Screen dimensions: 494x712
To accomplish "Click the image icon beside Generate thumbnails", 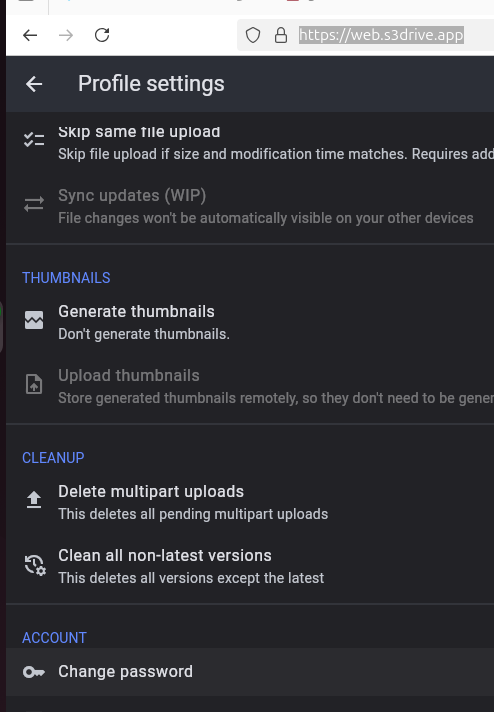I will tap(34, 320).
